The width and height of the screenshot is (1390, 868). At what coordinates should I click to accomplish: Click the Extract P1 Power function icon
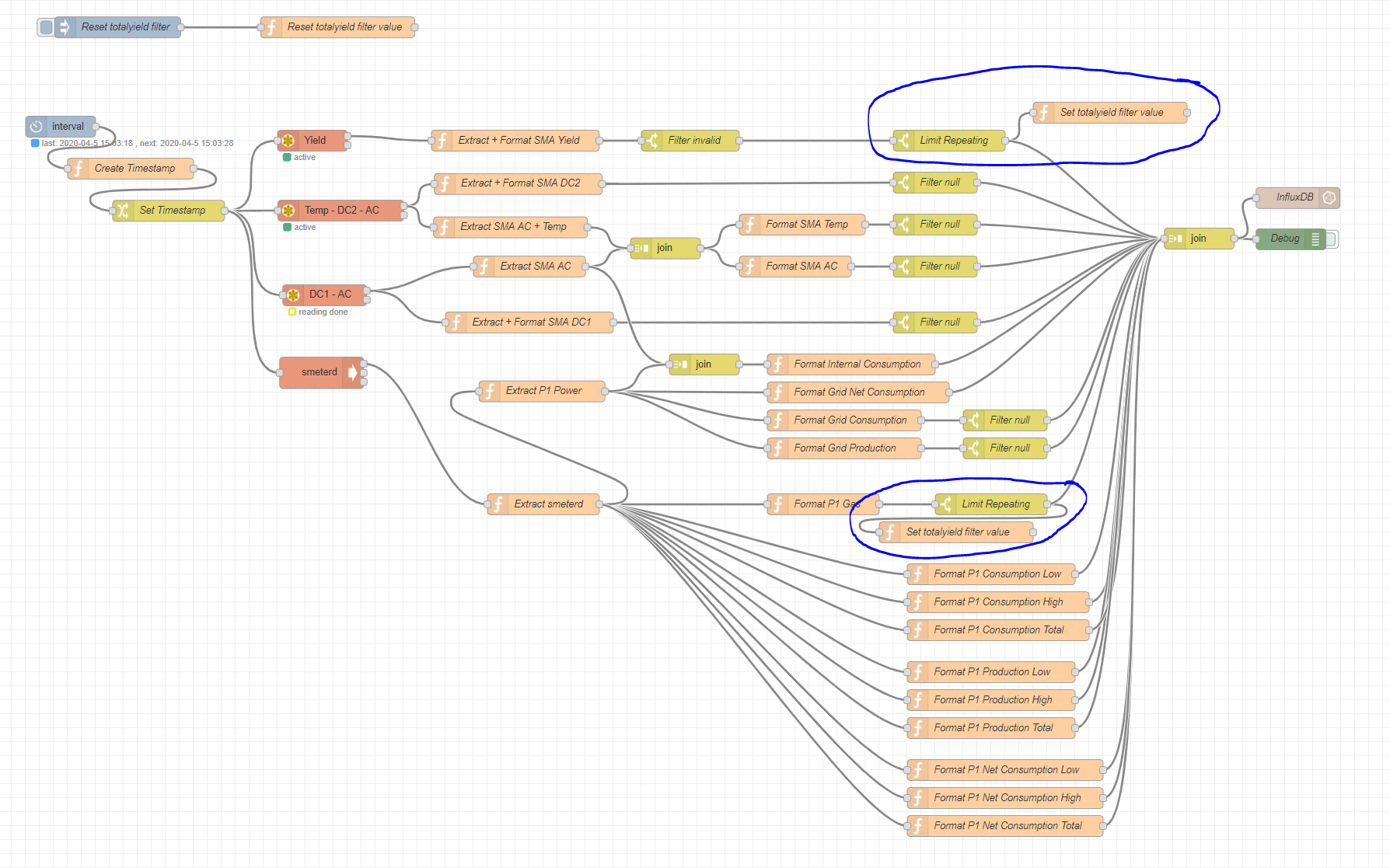[x=489, y=391]
